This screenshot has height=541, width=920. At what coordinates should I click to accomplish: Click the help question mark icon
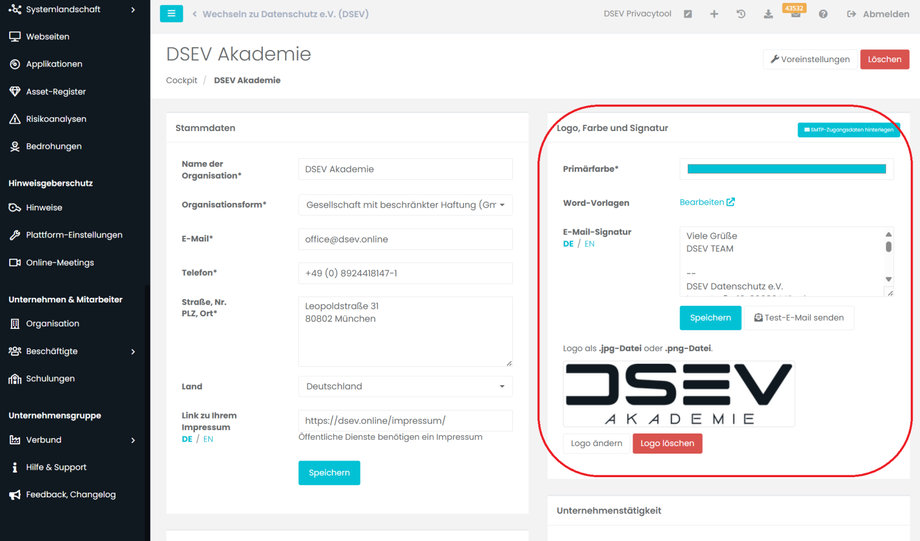coord(823,14)
